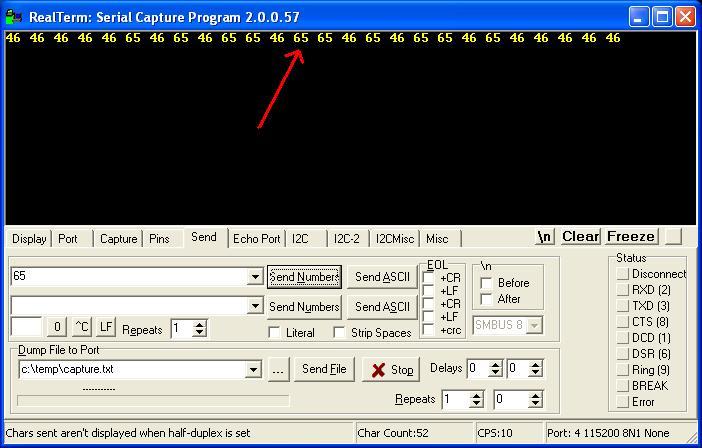This screenshot has width=702, height=448.
Task: Click the dump file progress bar
Action: point(153,400)
